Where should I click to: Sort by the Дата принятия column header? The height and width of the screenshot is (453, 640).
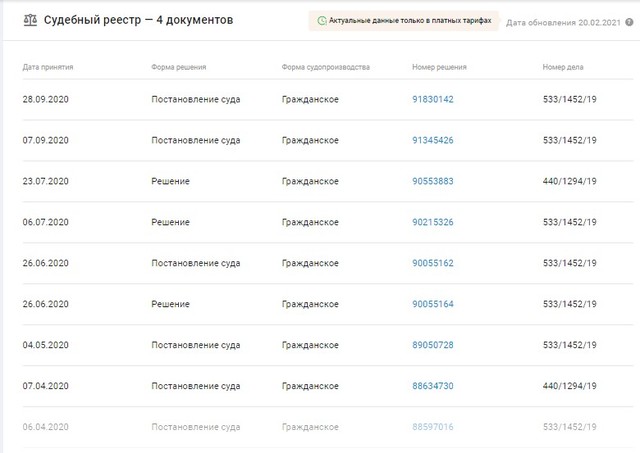(48, 67)
